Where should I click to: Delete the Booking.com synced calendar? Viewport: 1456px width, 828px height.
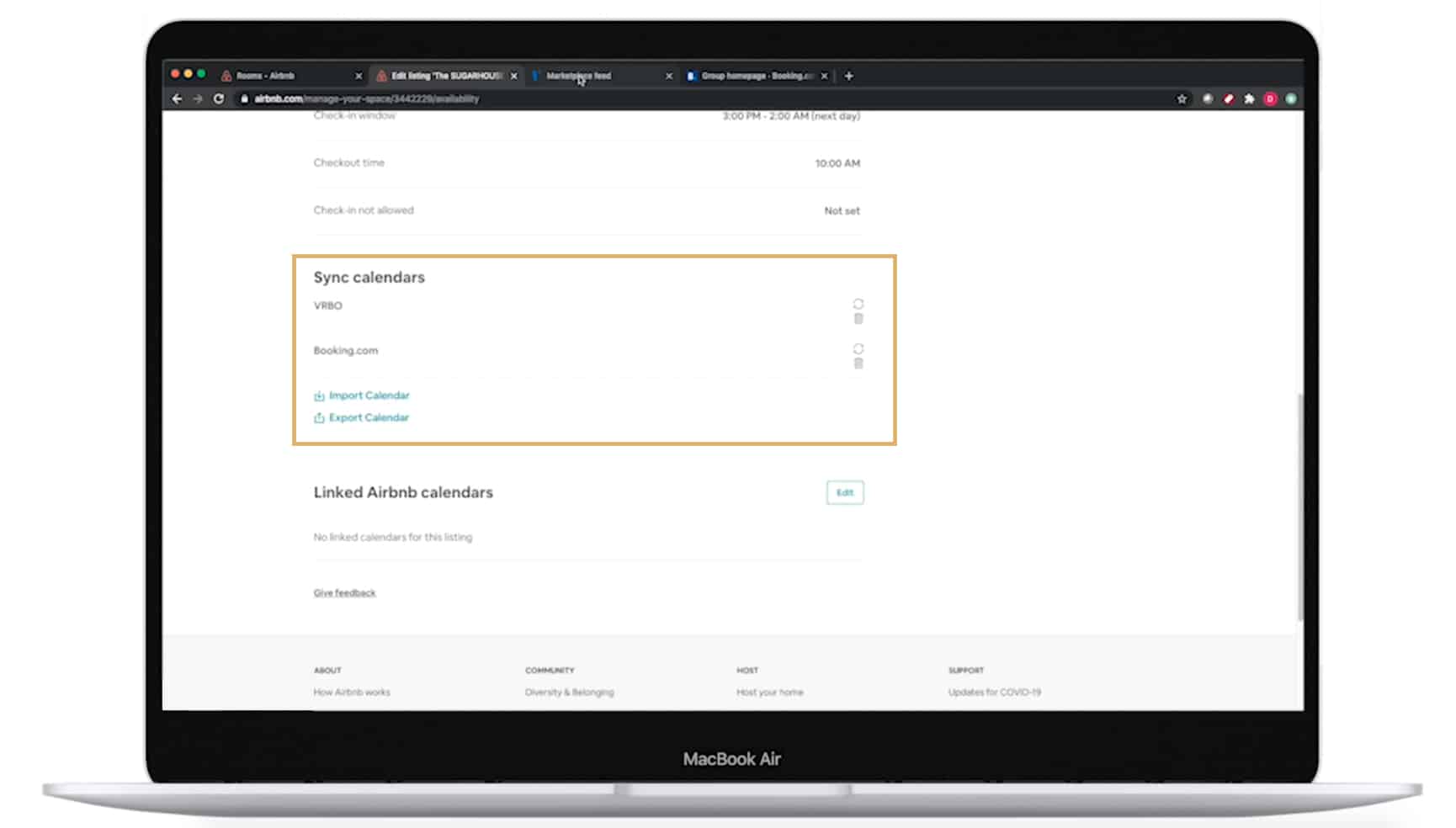(x=858, y=364)
